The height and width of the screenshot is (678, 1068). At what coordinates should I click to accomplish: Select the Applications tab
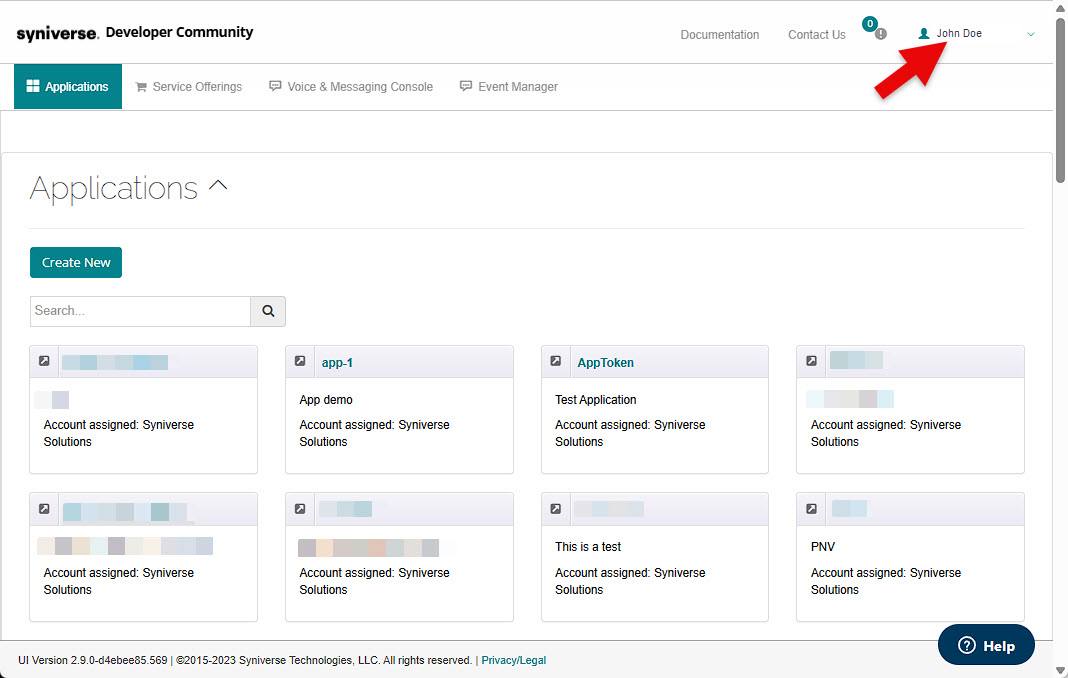pyautogui.click(x=68, y=87)
